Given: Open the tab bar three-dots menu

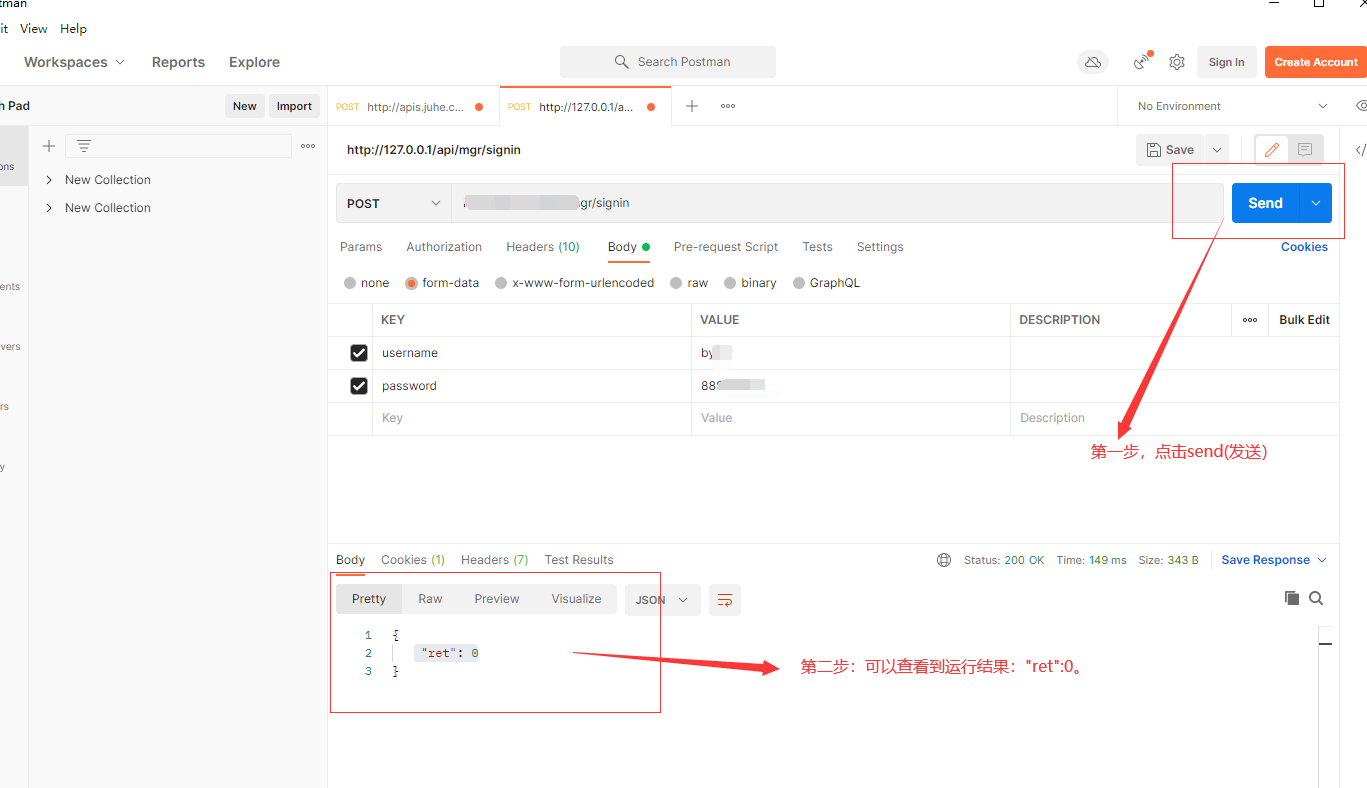Looking at the screenshot, I should pos(728,106).
